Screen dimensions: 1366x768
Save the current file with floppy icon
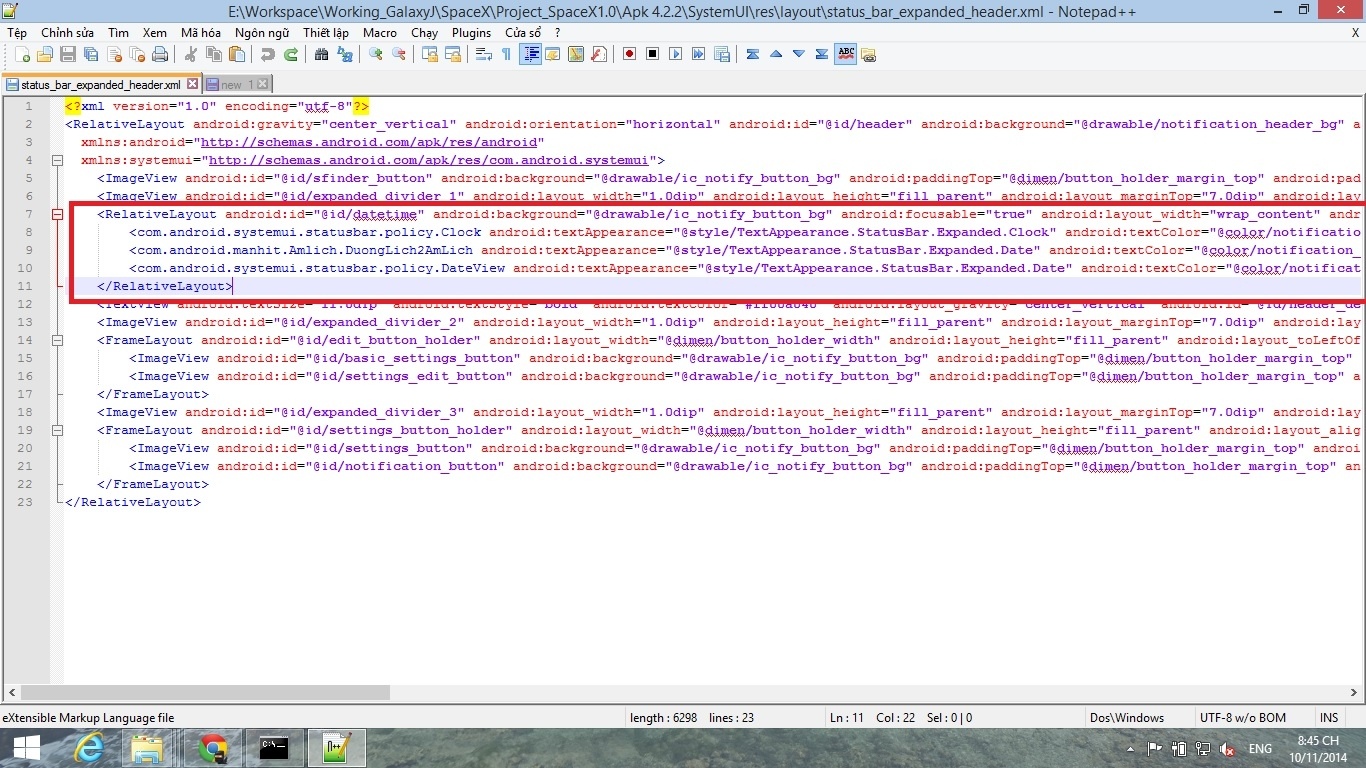tap(68, 54)
